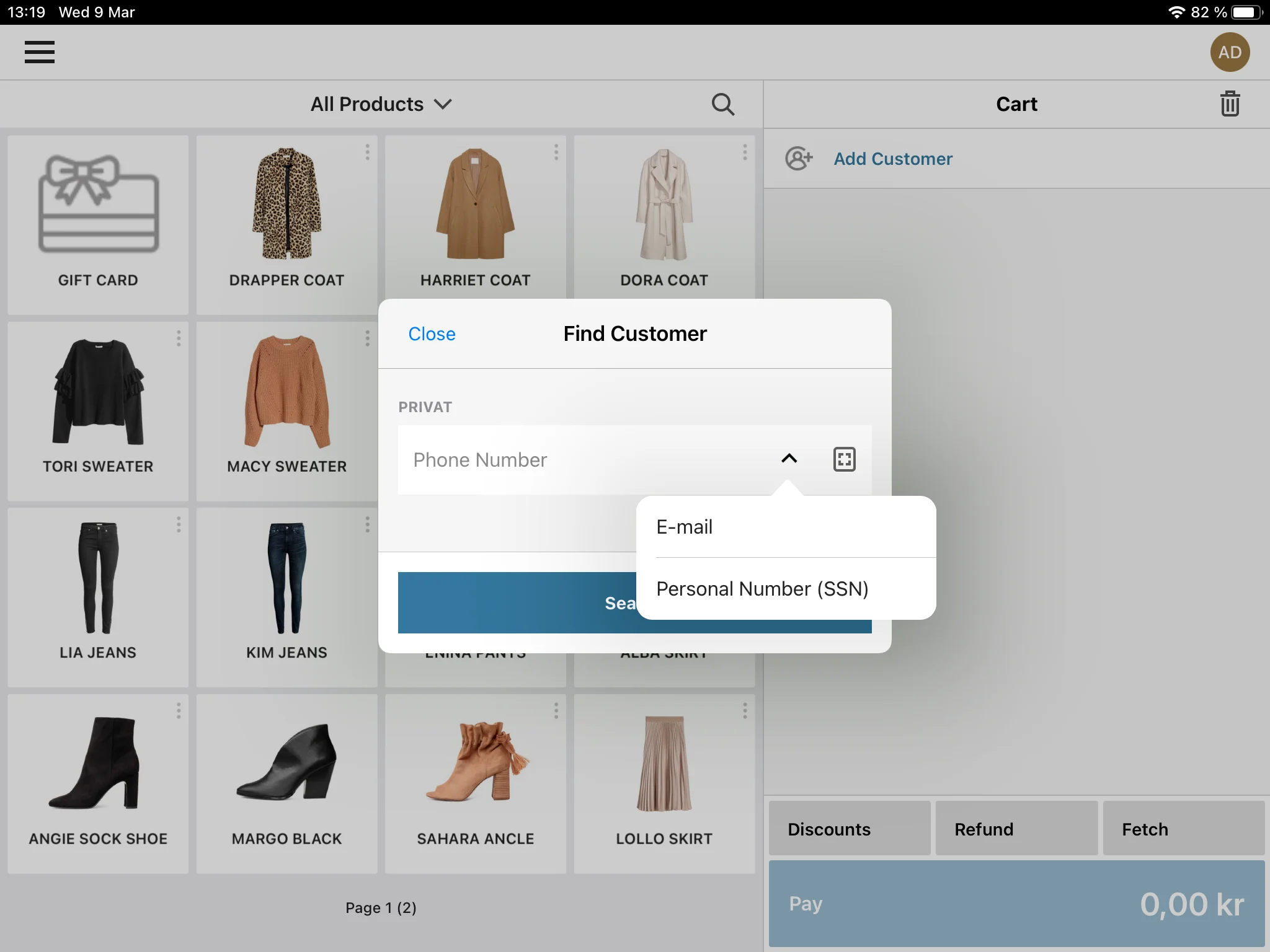
Task: Open options dots on Sahara Ancle
Action: click(x=556, y=710)
